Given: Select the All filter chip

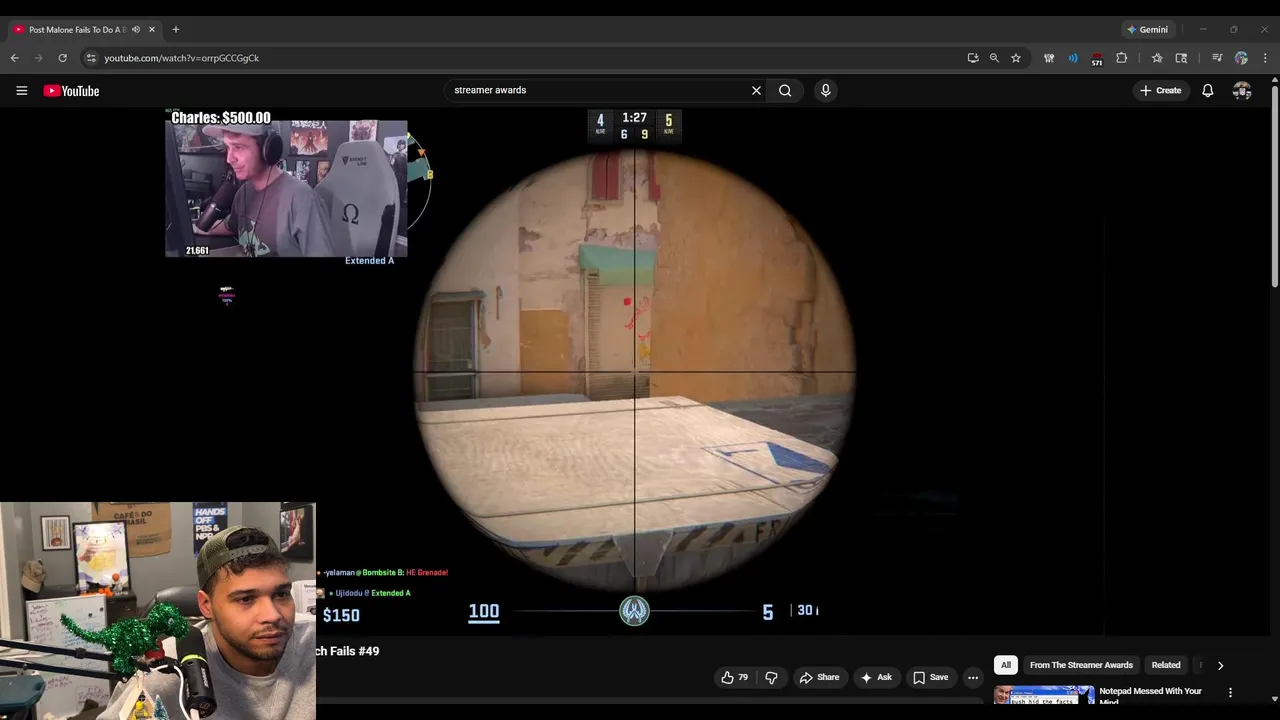Looking at the screenshot, I should (1006, 665).
